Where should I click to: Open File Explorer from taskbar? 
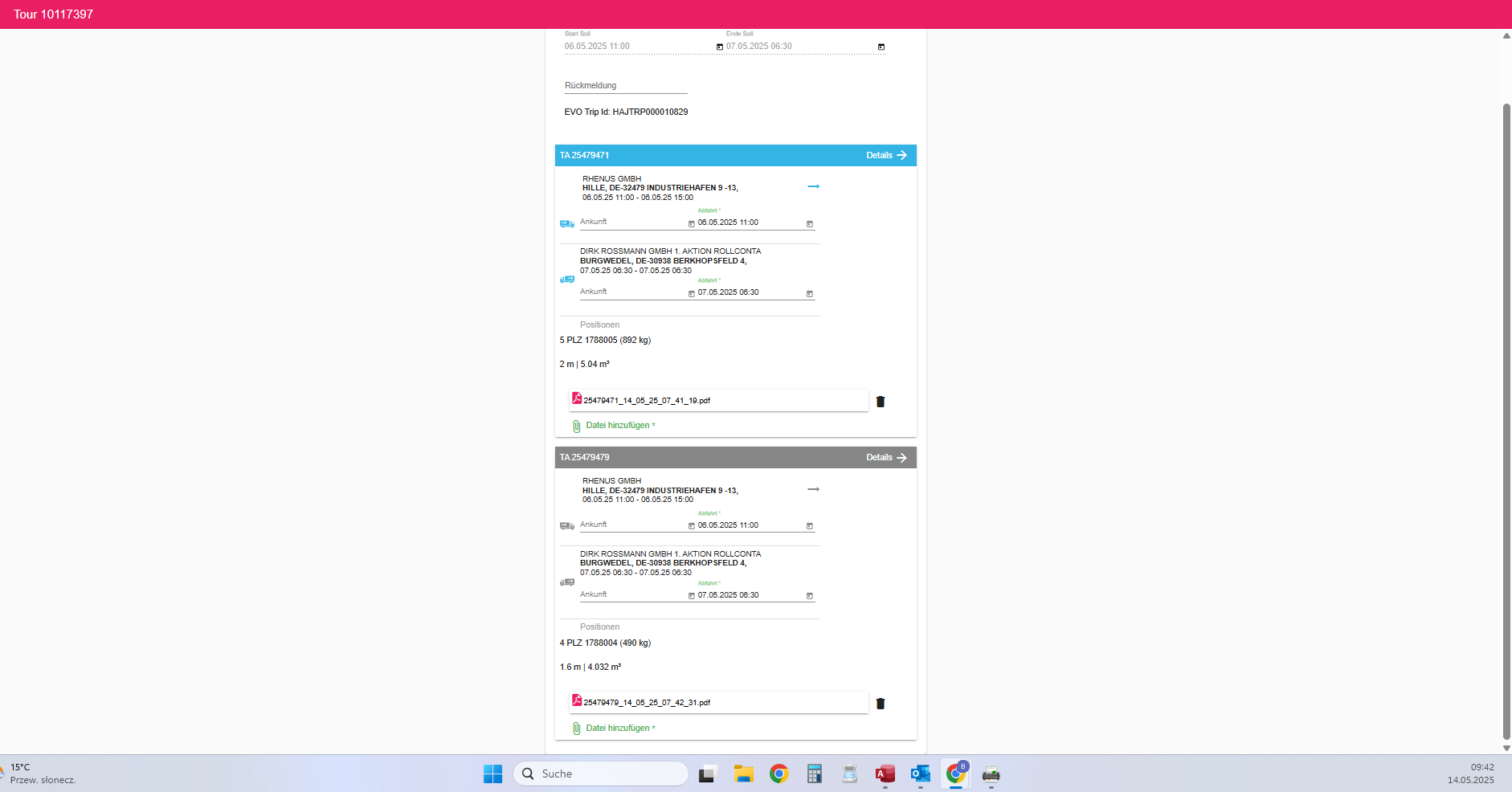point(743,774)
